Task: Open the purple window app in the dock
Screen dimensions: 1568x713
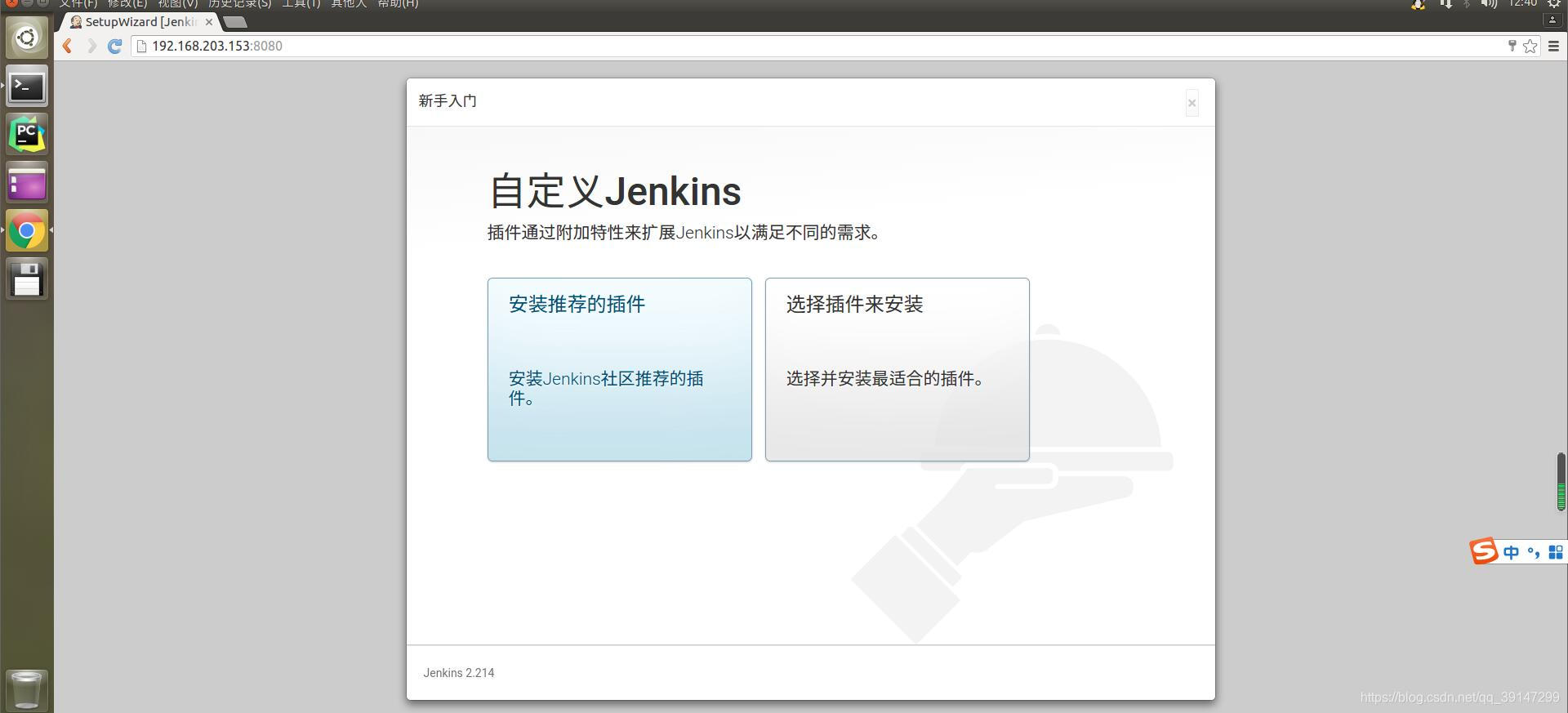Action: [x=27, y=182]
